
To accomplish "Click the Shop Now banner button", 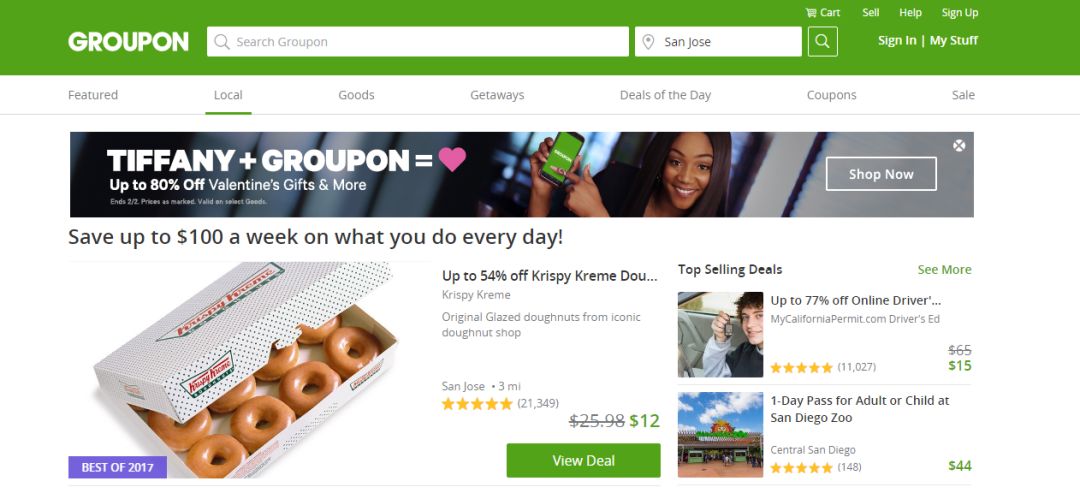I will click(x=881, y=174).
